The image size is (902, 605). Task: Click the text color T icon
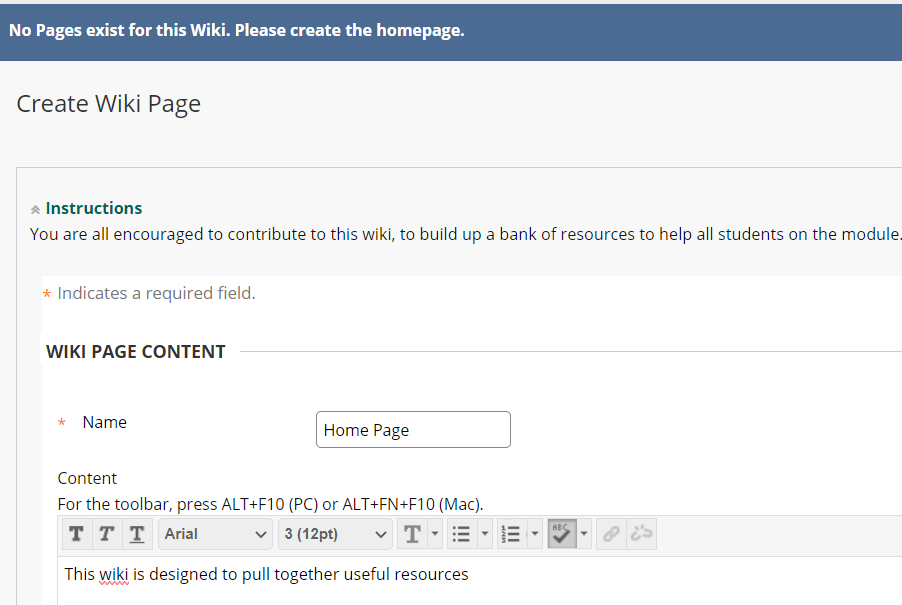click(x=412, y=534)
